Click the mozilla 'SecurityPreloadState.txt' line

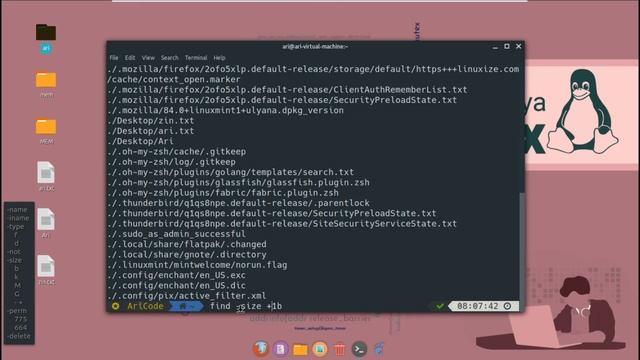tap(282, 100)
